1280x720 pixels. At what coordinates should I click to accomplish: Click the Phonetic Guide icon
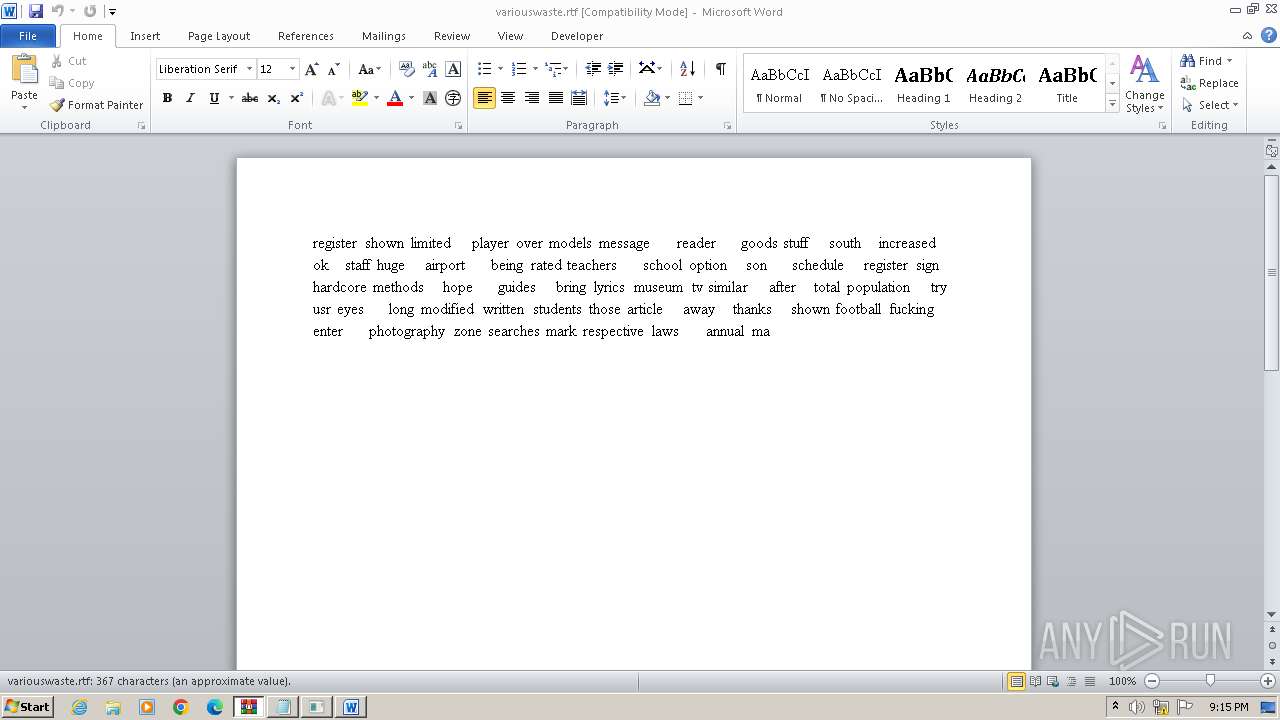(430, 69)
